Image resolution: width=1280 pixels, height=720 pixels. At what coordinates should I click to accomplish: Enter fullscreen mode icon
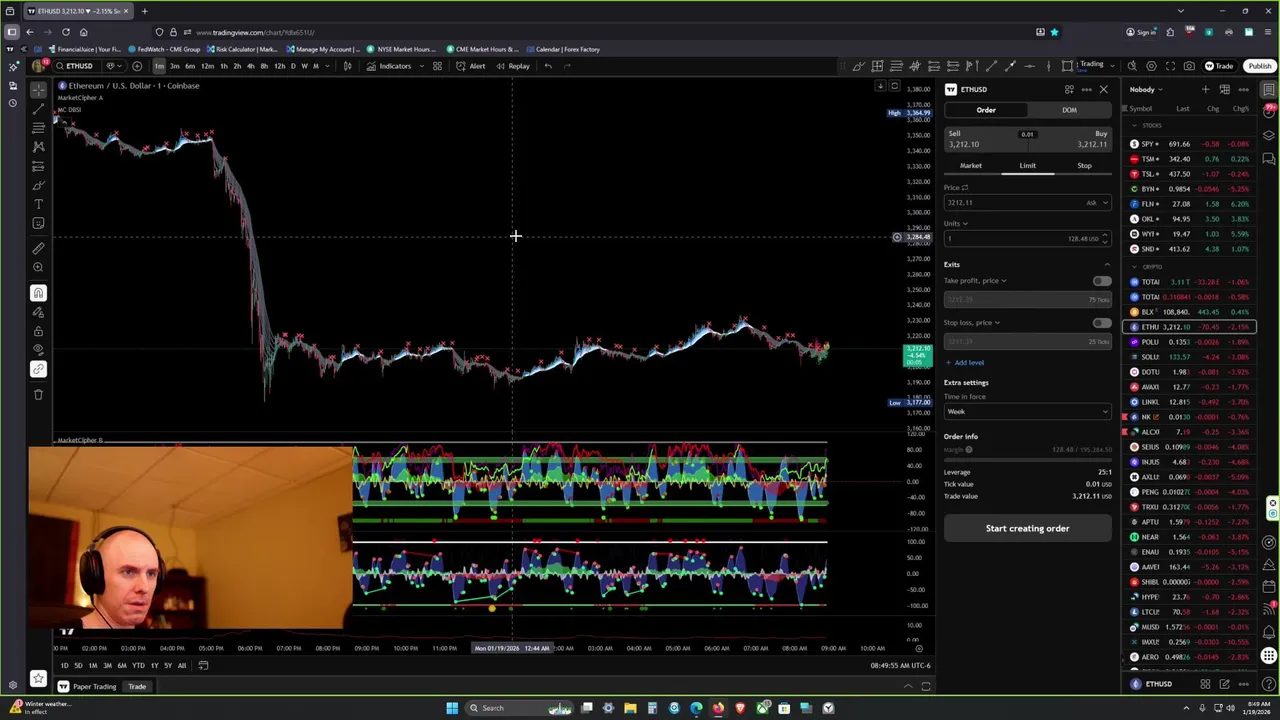(x=1170, y=66)
